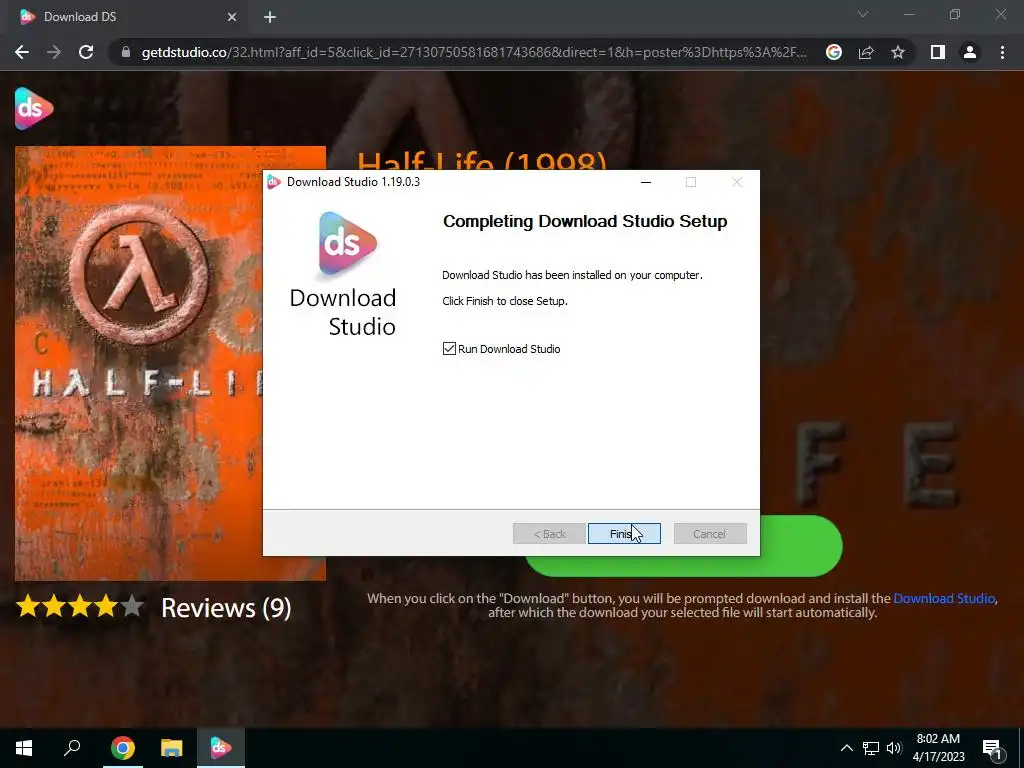Click the Download Studio hyperlink on the page
This screenshot has width=1024, height=768.
pyautogui.click(x=944, y=598)
